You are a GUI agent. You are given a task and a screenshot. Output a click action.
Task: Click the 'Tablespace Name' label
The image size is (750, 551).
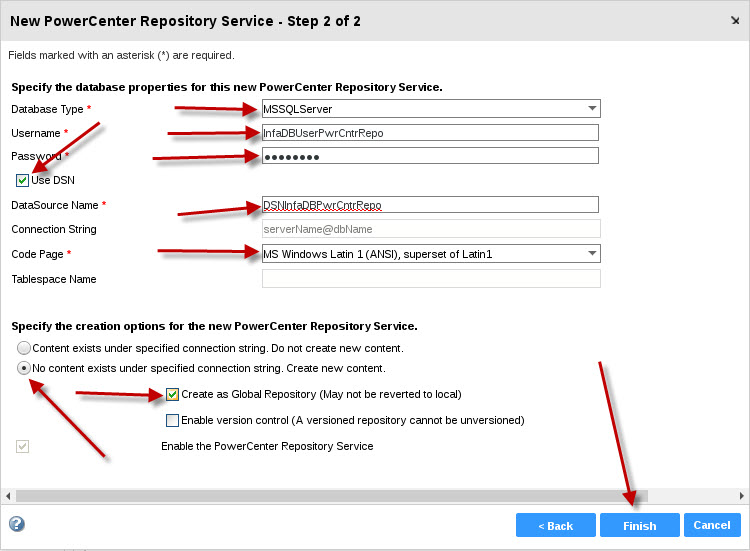tap(54, 279)
